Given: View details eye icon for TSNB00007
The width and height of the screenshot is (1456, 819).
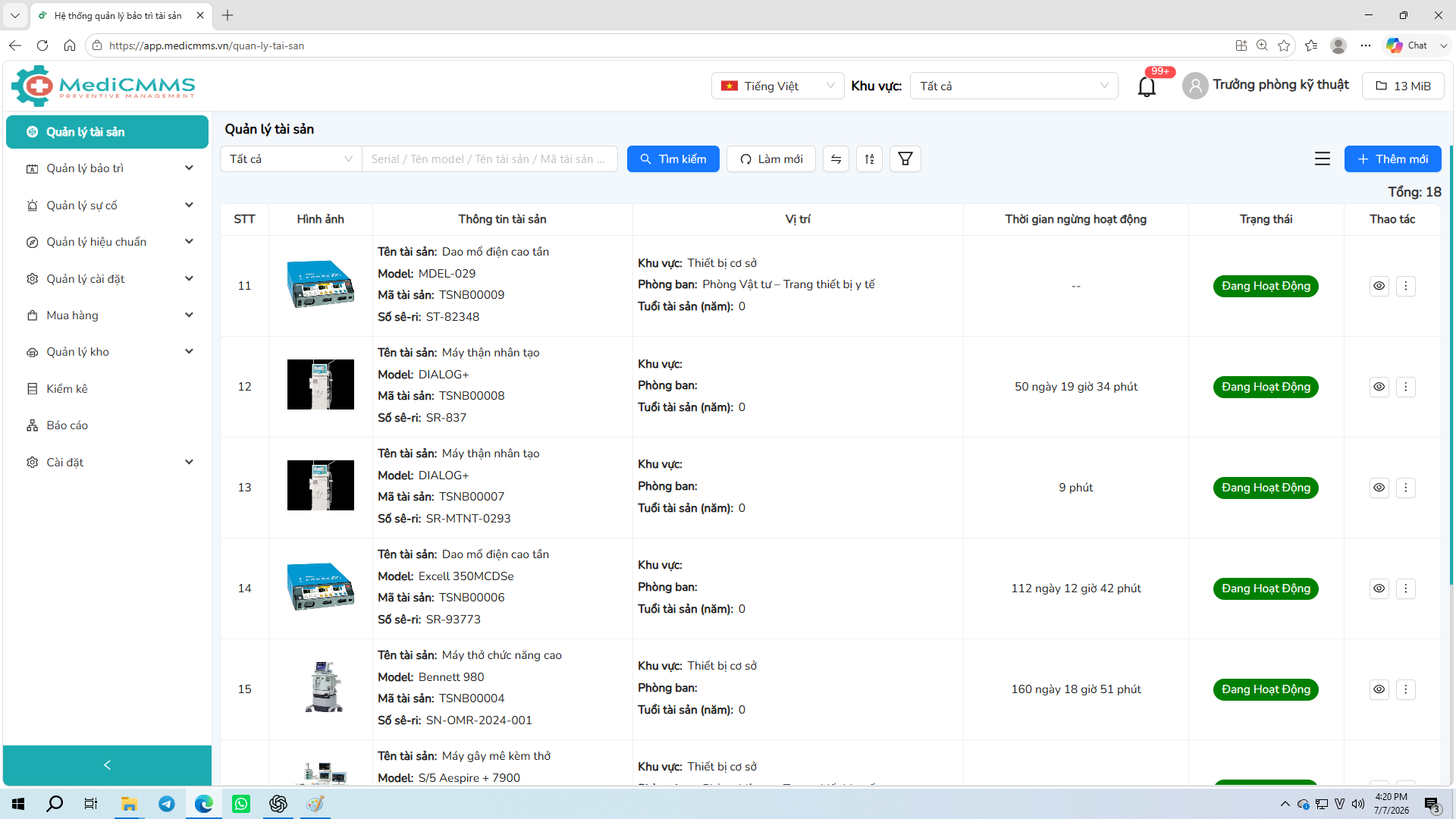Looking at the screenshot, I should [1379, 488].
